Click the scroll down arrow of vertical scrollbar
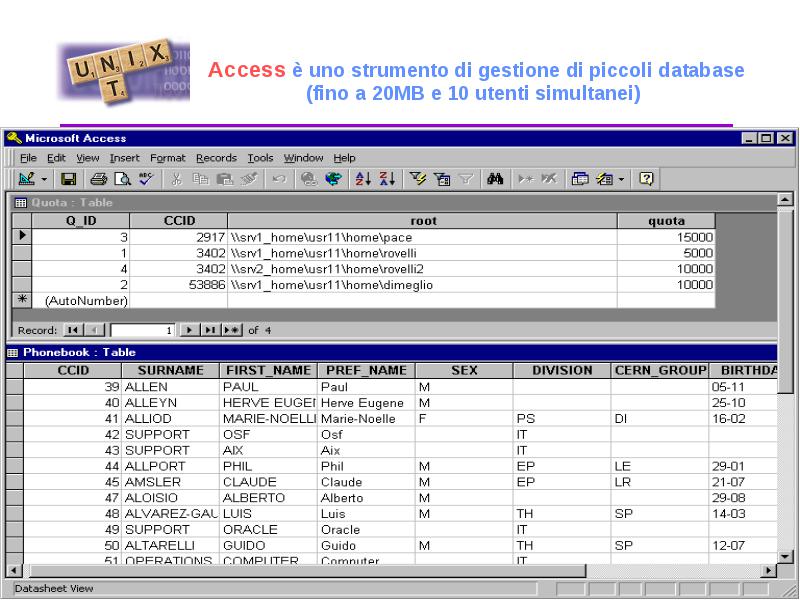 click(x=785, y=556)
